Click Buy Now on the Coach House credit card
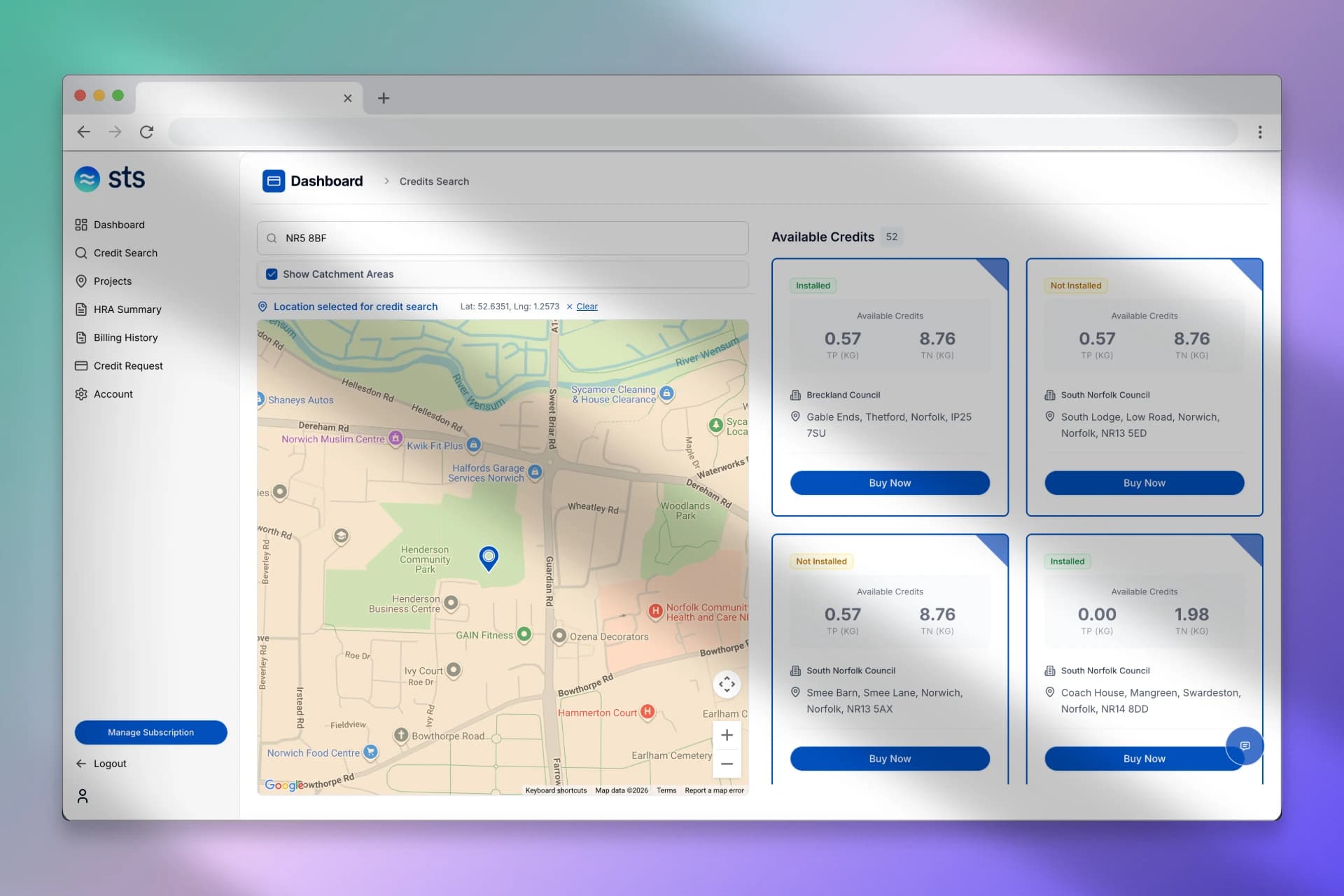This screenshot has height=896, width=1344. 1144,758
